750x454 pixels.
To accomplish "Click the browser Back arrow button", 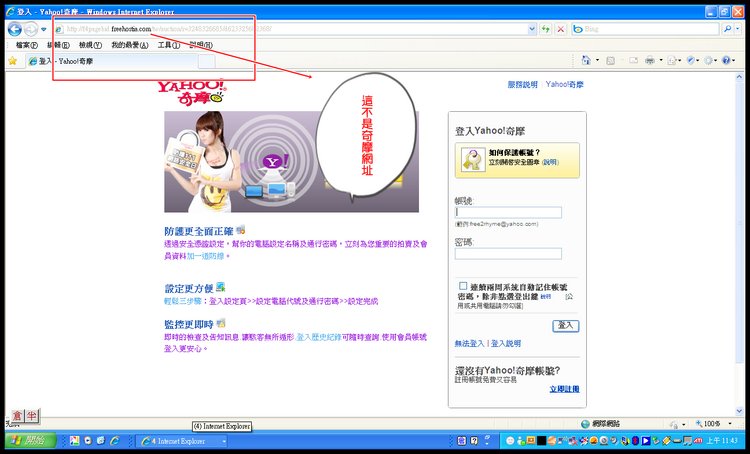I will [15, 29].
